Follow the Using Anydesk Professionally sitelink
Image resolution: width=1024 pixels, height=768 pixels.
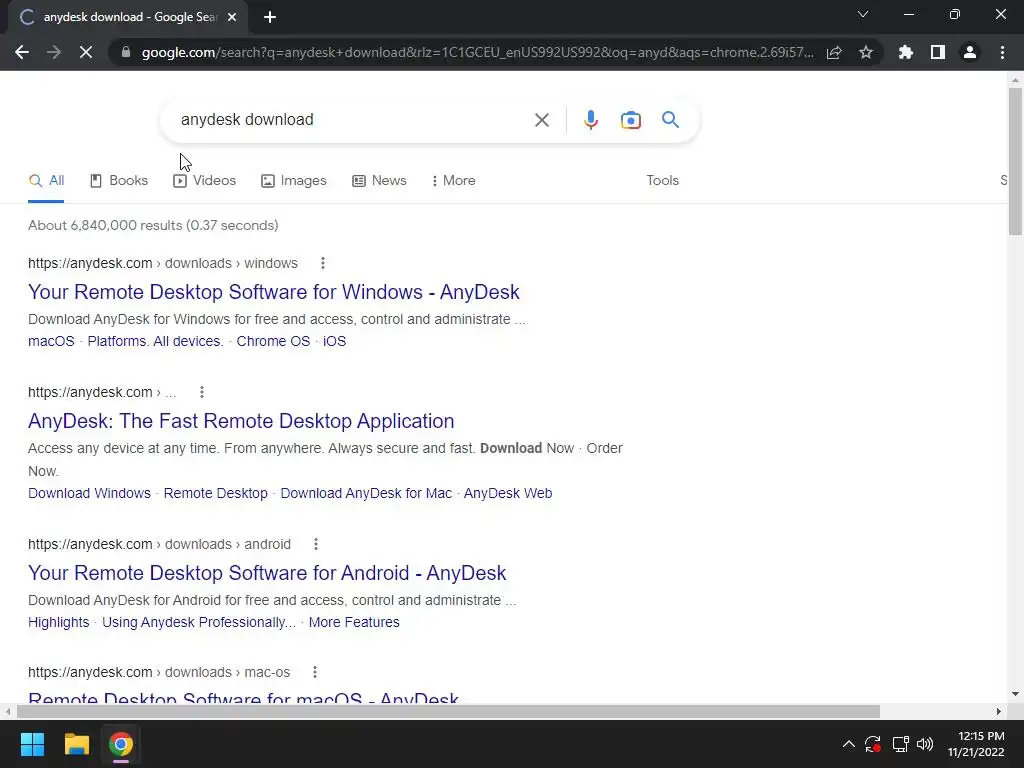click(199, 622)
